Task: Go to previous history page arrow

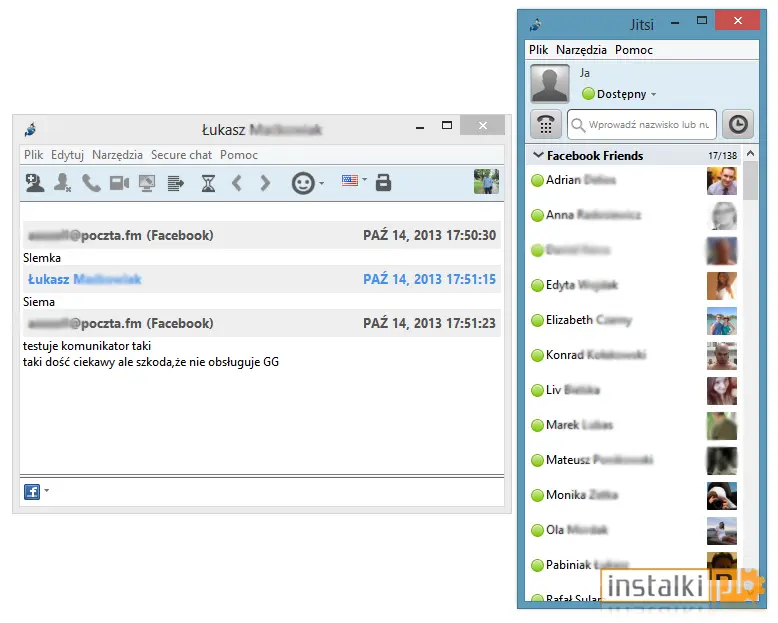Action: pyautogui.click(x=237, y=184)
